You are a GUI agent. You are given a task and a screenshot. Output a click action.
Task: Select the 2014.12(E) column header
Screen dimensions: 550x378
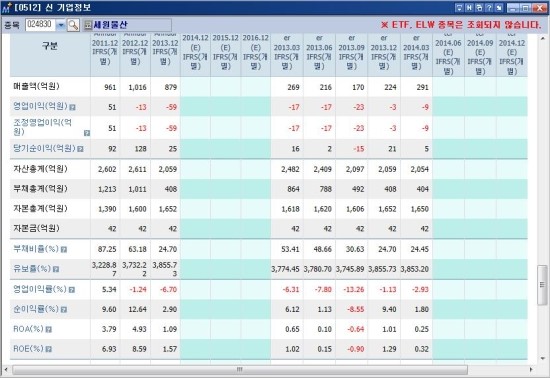coord(195,54)
